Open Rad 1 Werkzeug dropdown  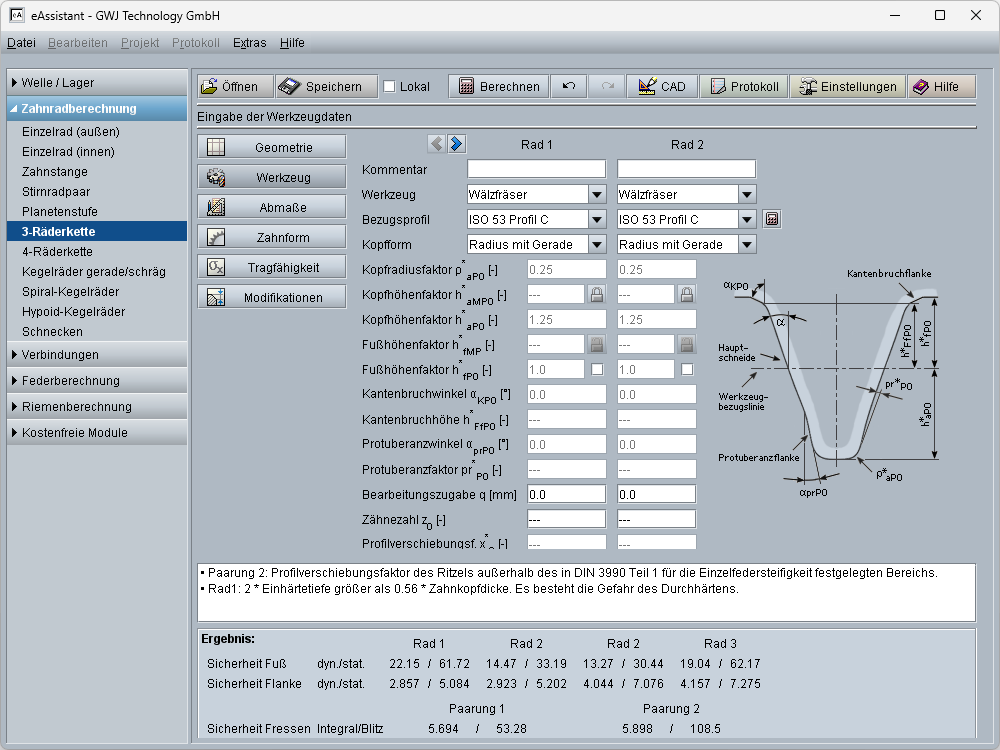(597, 194)
